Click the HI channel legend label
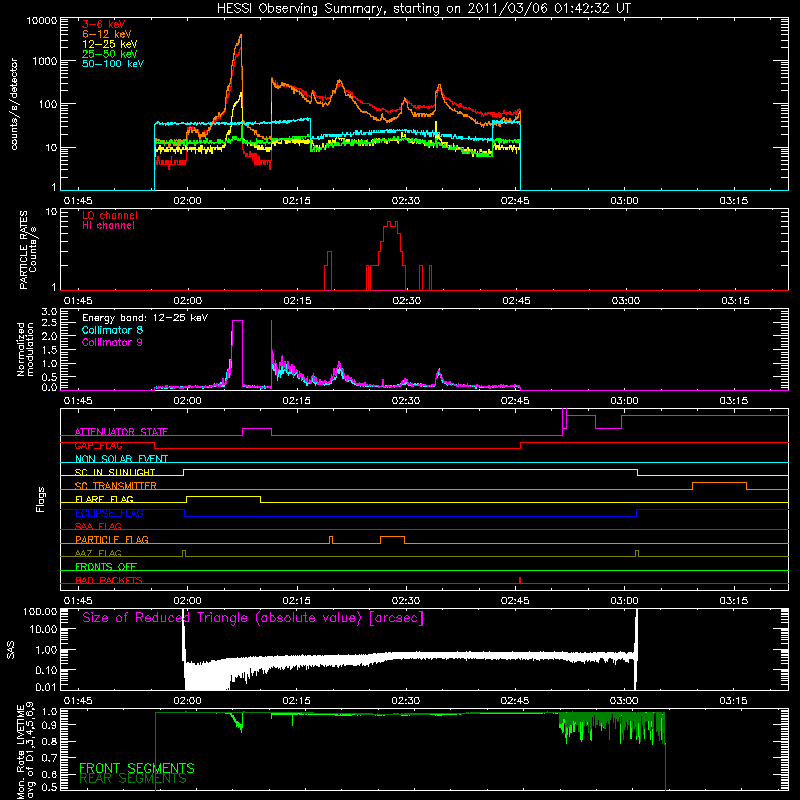 tap(108, 226)
